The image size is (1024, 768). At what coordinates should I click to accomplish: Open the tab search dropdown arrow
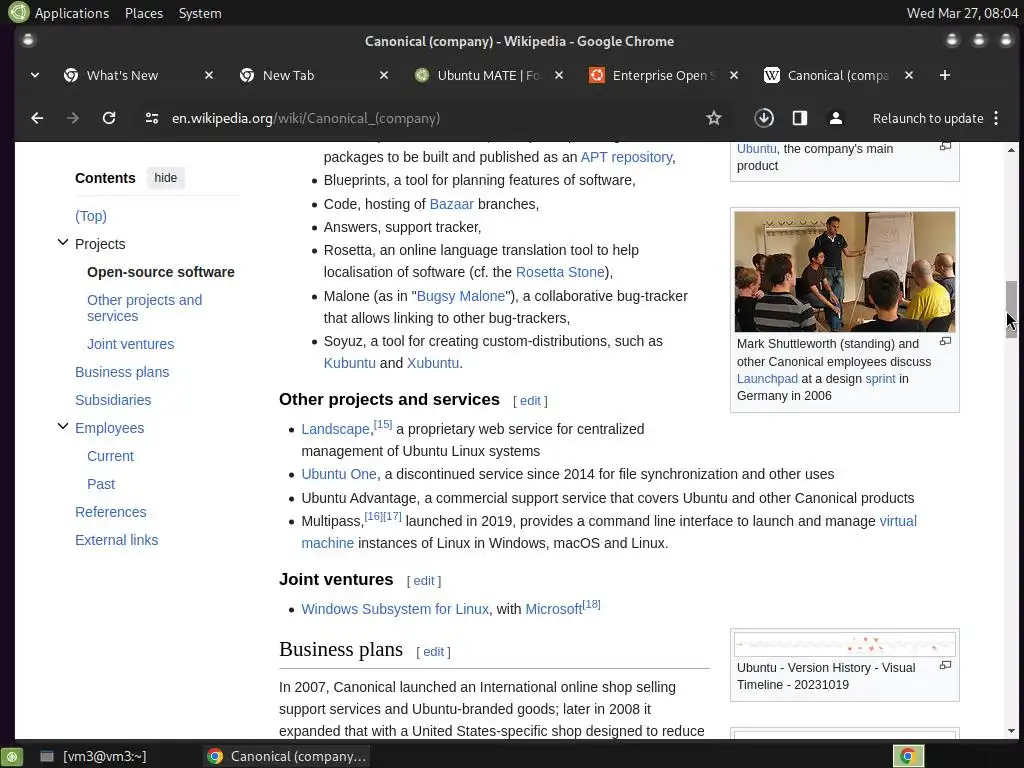pyautogui.click(x=35, y=75)
